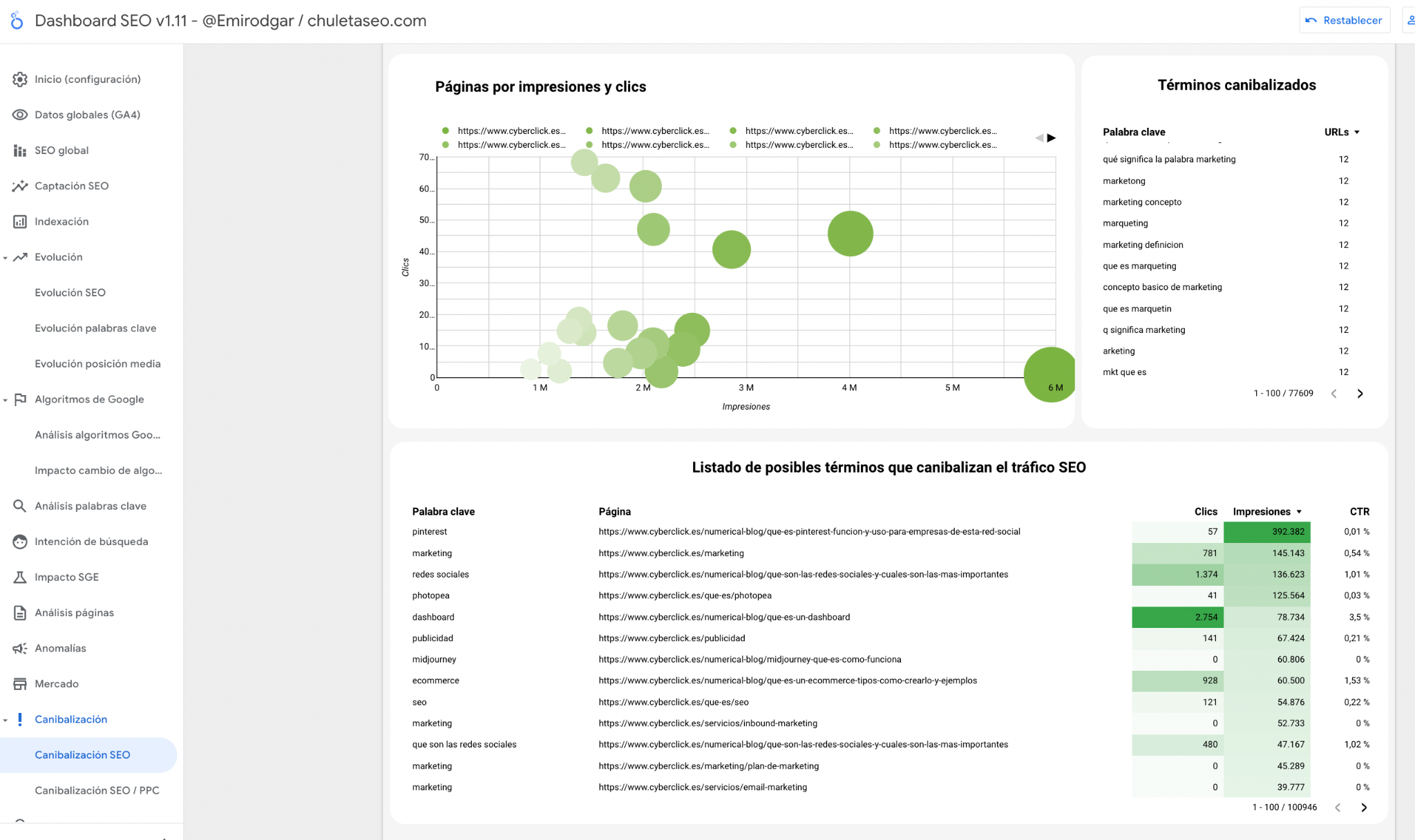Sort table by CTR column header

[1359, 512]
